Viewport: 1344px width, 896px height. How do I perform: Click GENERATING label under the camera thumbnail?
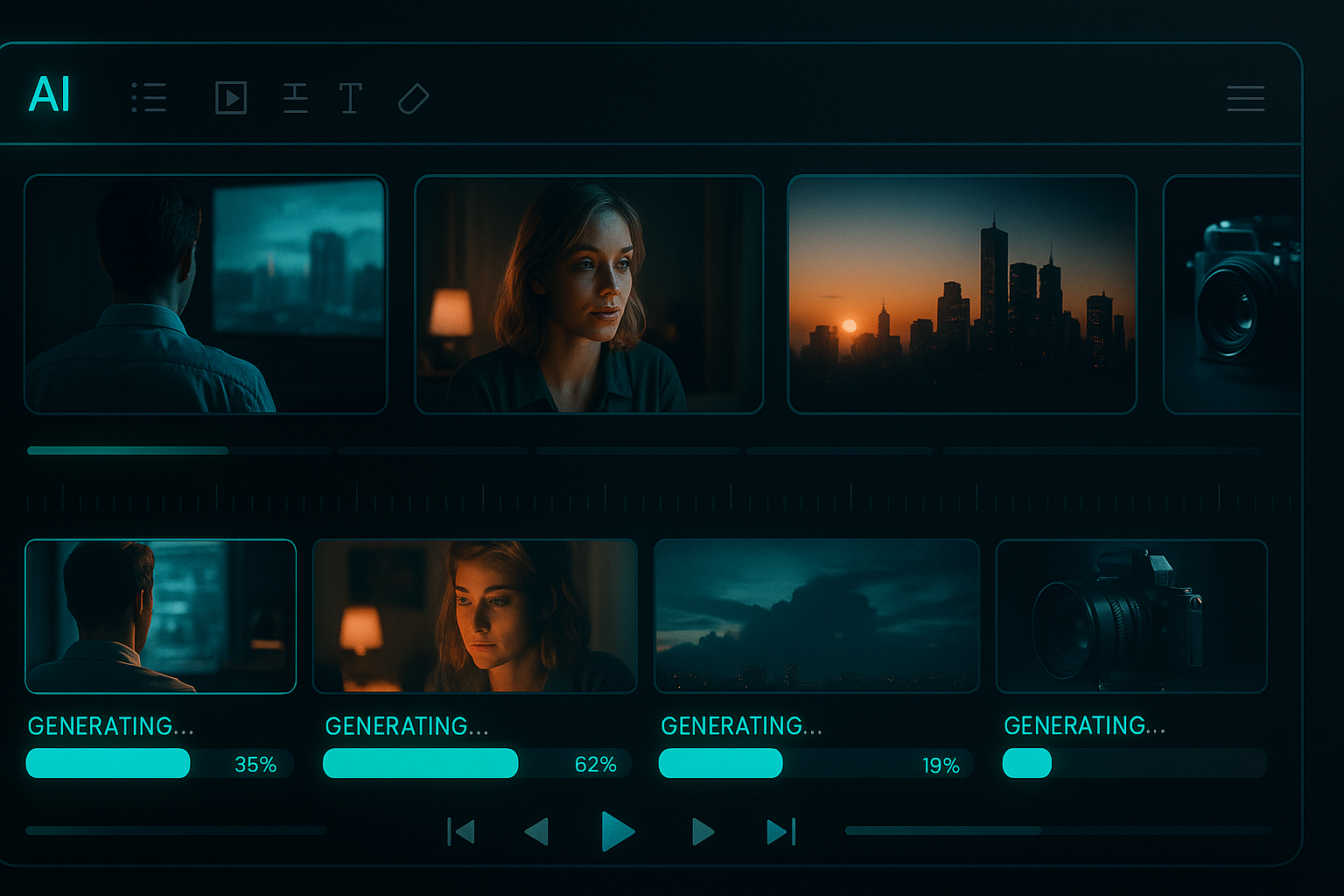[x=1084, y=725]
